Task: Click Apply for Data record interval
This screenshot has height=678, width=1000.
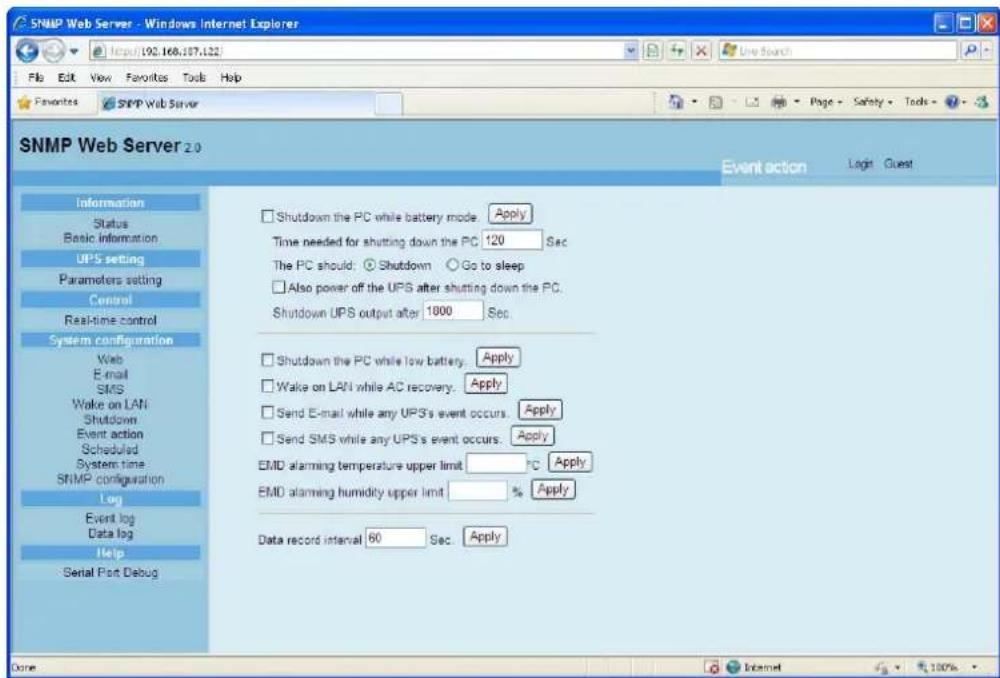Action: (485, 536)
